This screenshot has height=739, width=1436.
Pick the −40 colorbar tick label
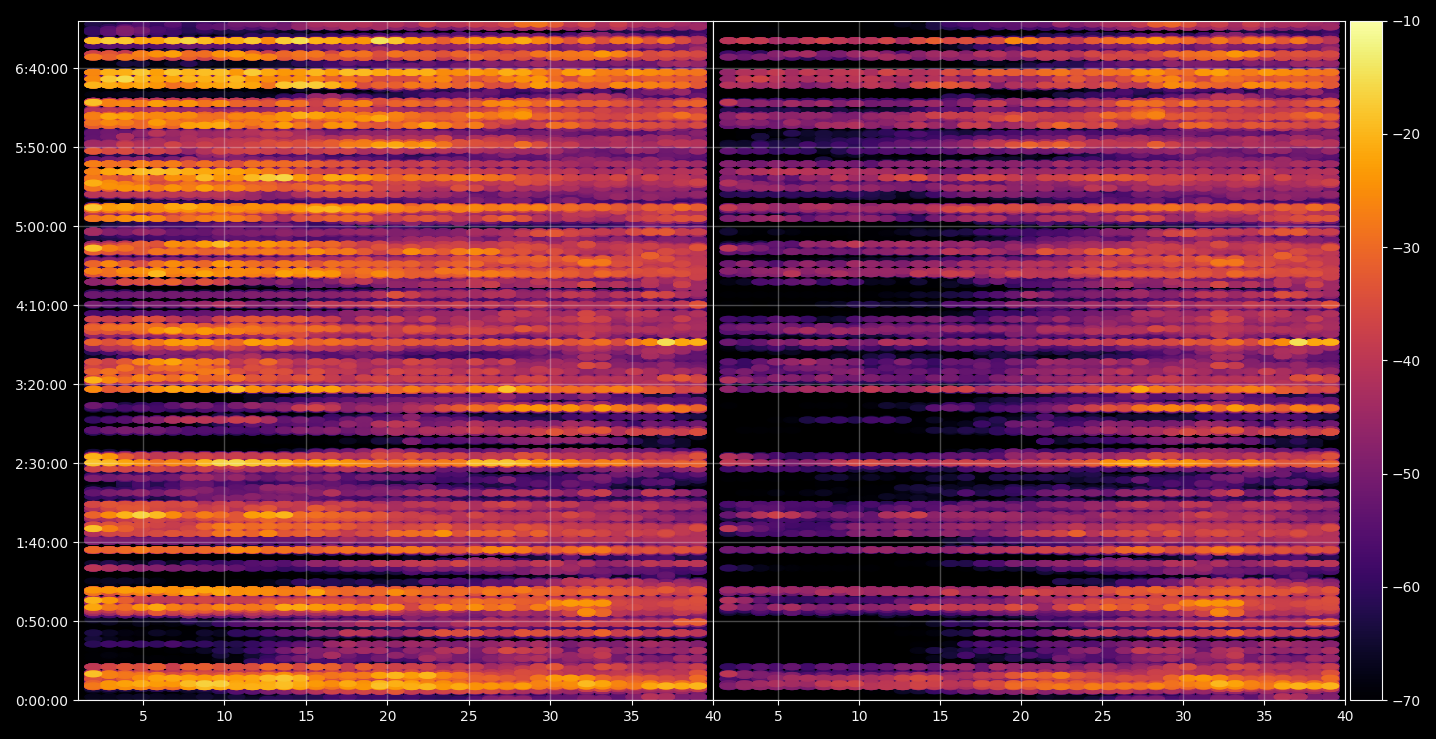point(1405,361)
